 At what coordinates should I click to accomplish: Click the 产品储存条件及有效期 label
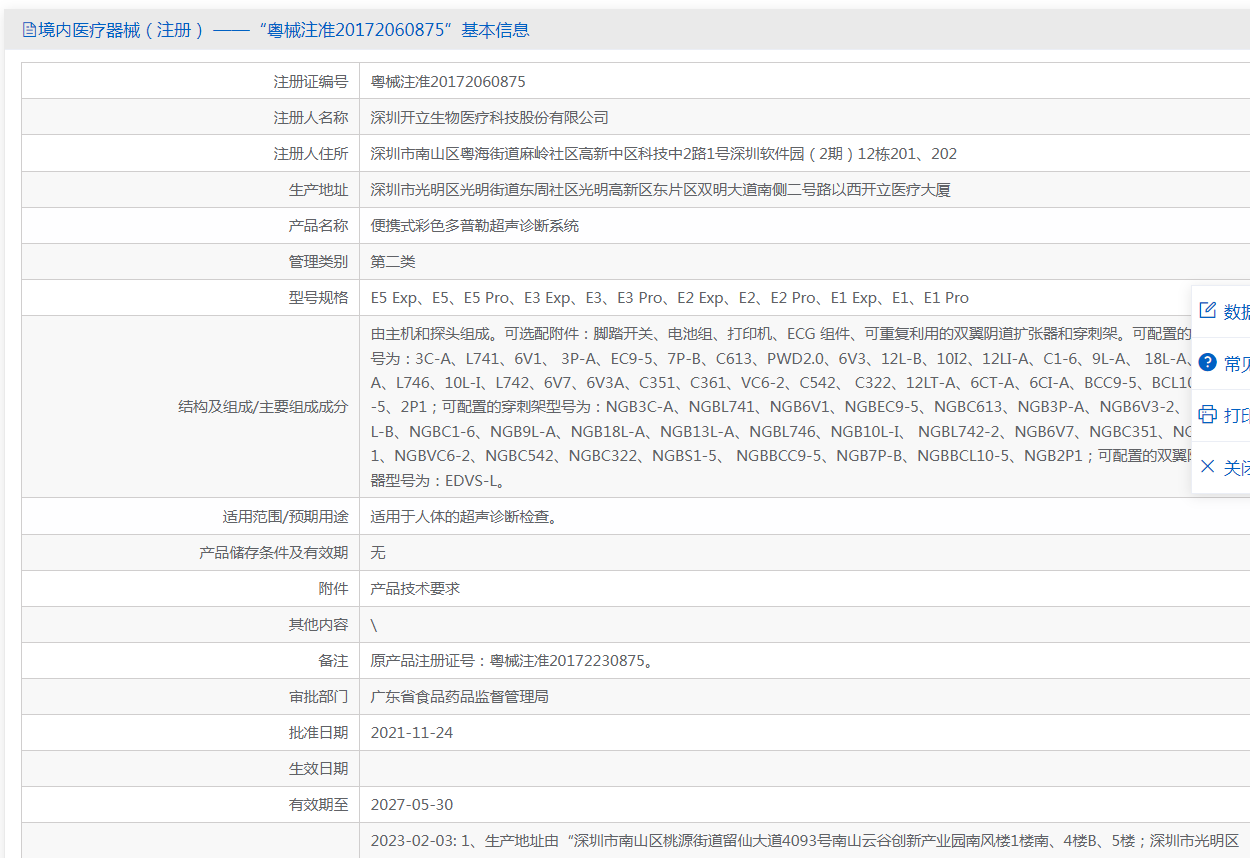274,553
